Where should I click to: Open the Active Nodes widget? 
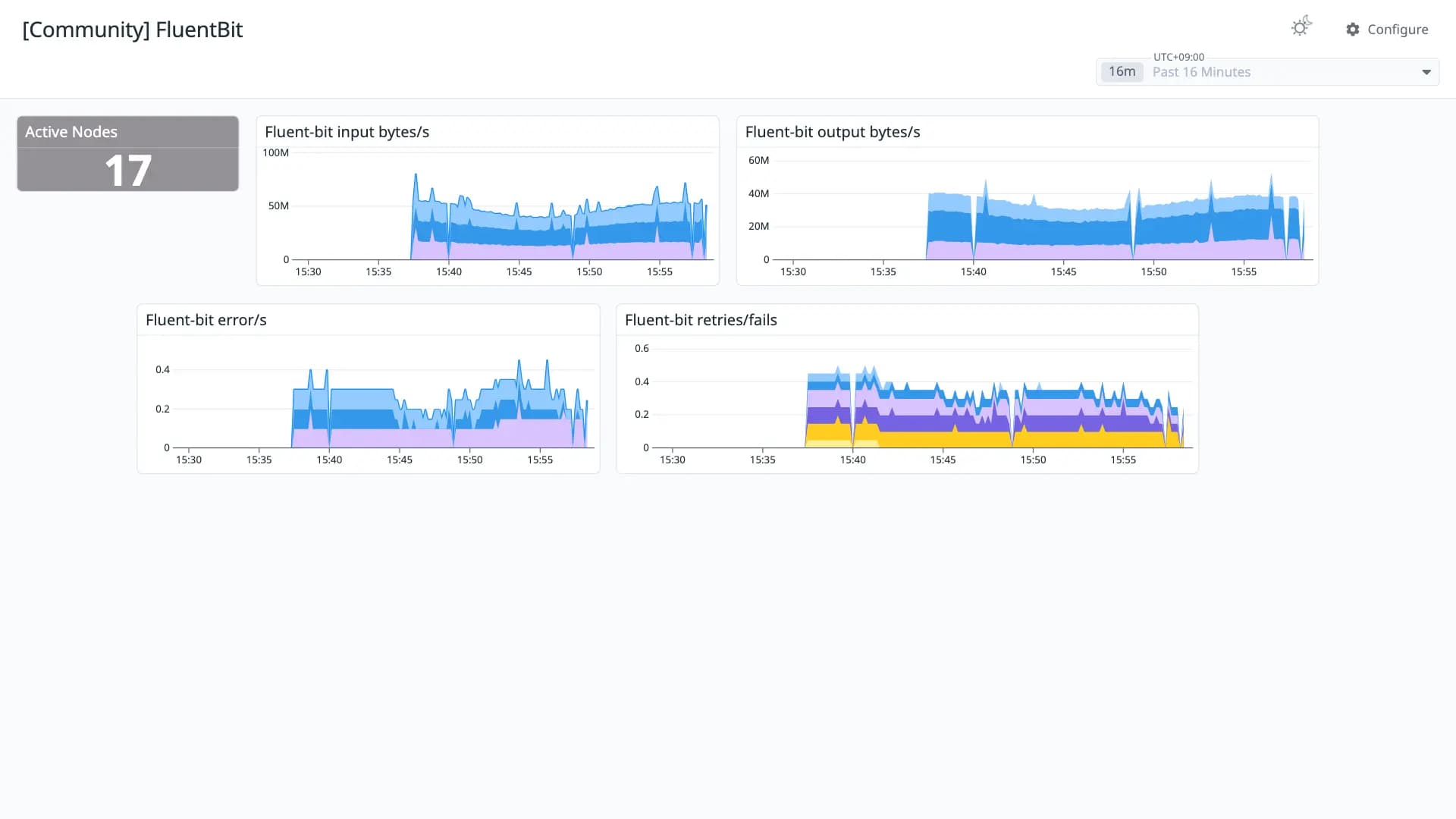[x=128, y=153]
